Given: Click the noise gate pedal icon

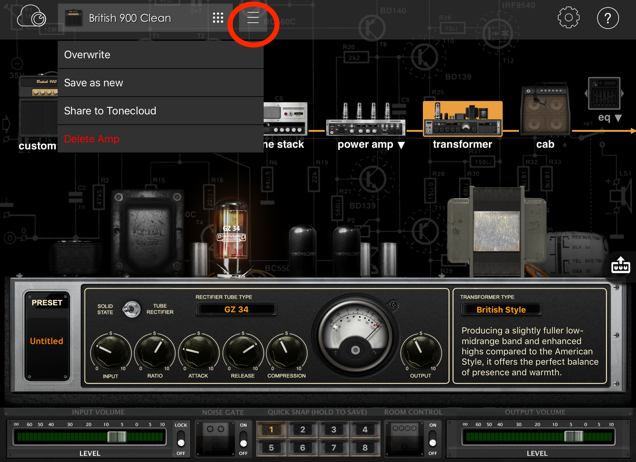Looking at the screenshot, I should click(215, 438).
